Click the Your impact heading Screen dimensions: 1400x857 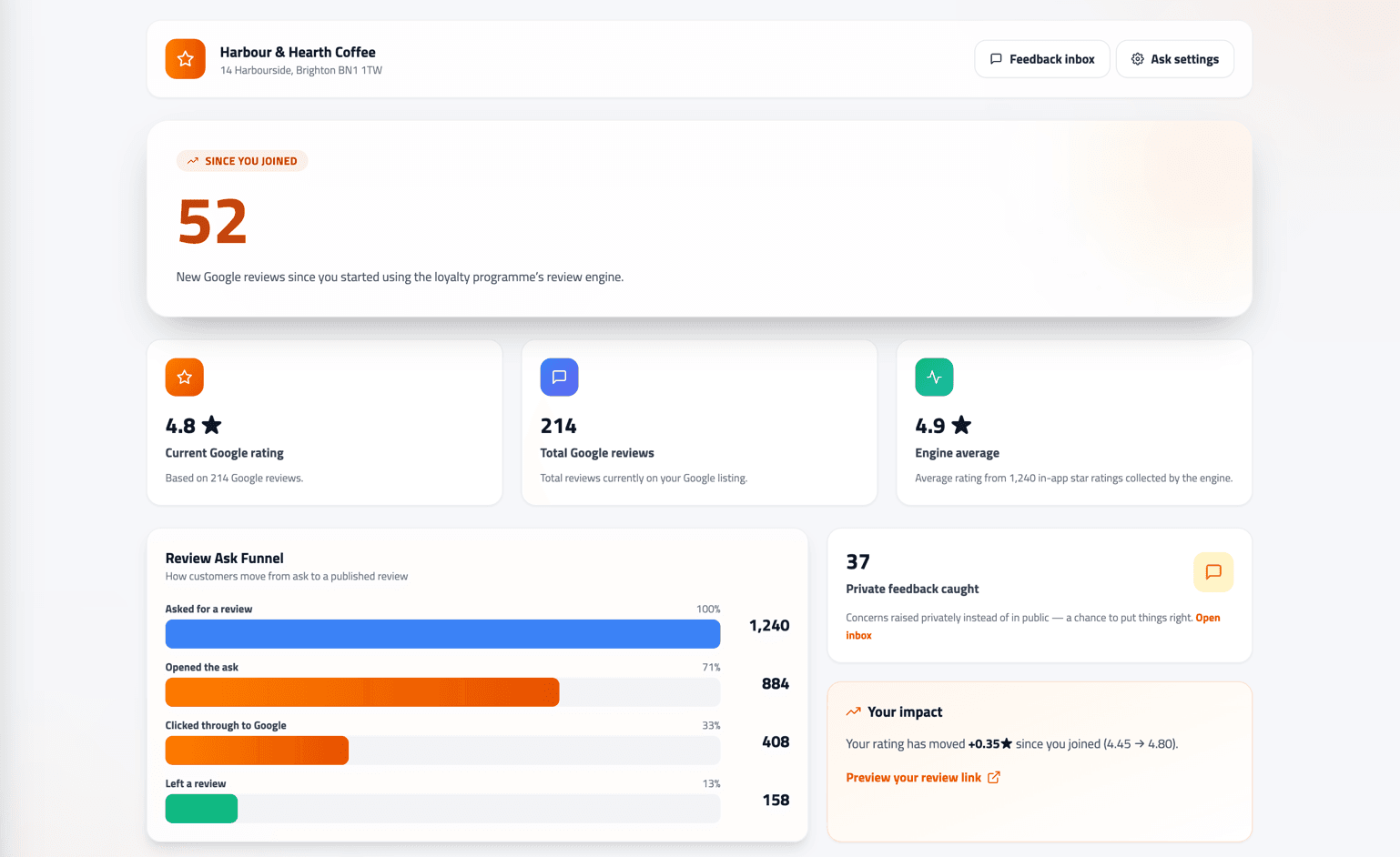(905, 711)
